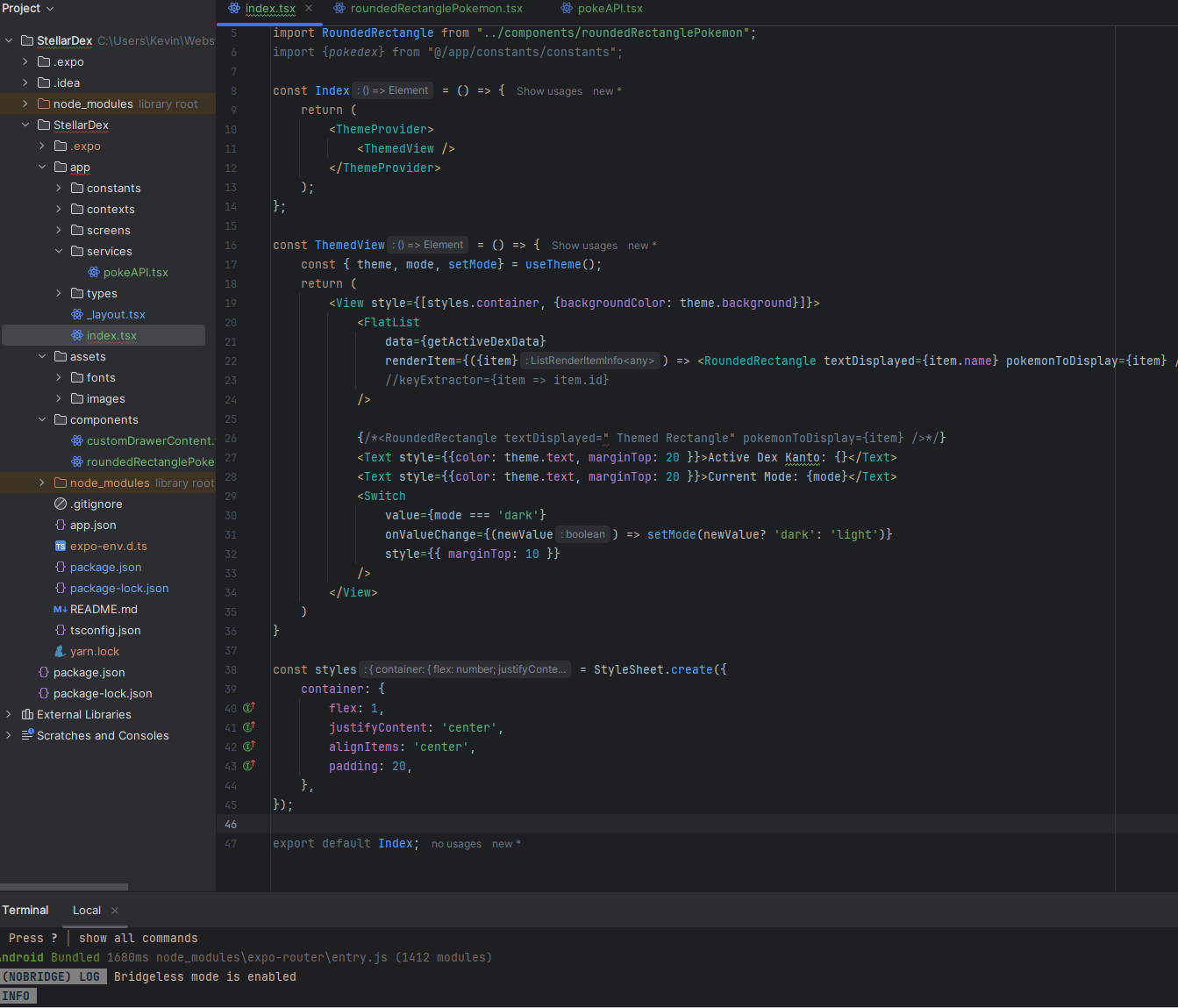This screenshot has width=1178, height=1008.
Task: Click the yarn.lock file icon
Action: pos(61,651)
